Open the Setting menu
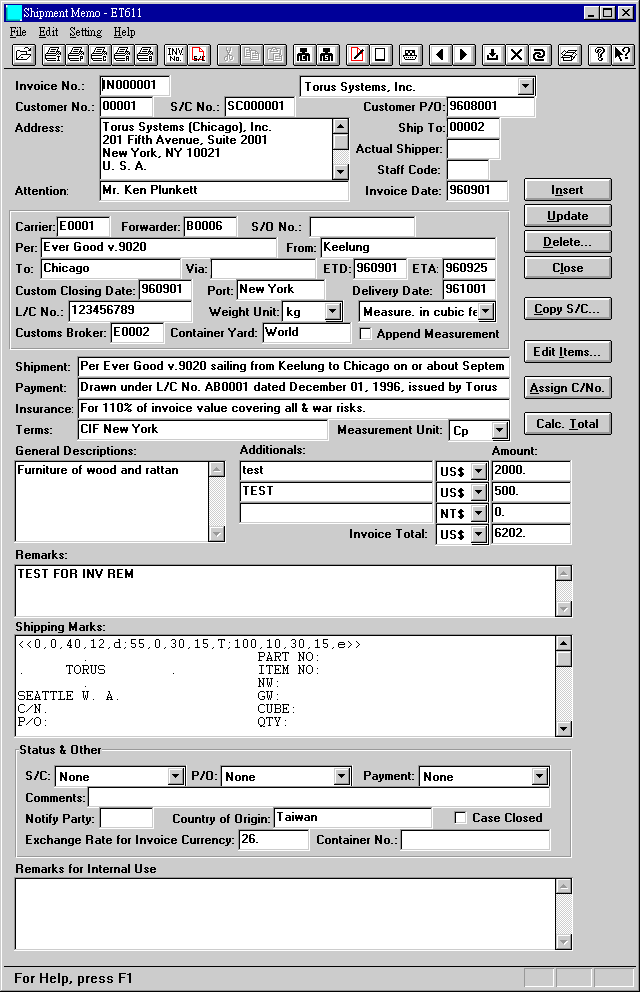This screenshot has height=992, width=640. click(x=85, y=32)
